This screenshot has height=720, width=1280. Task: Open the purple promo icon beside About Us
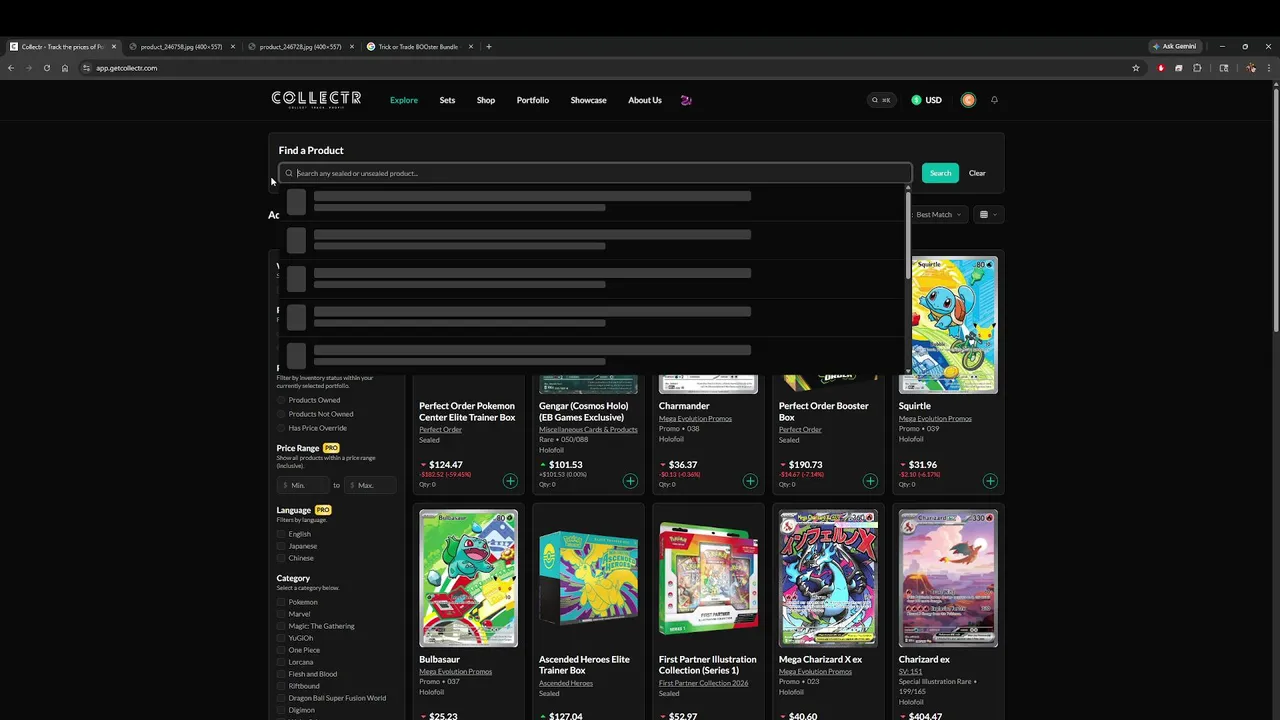pyautogui.click(x=686, y=100)
